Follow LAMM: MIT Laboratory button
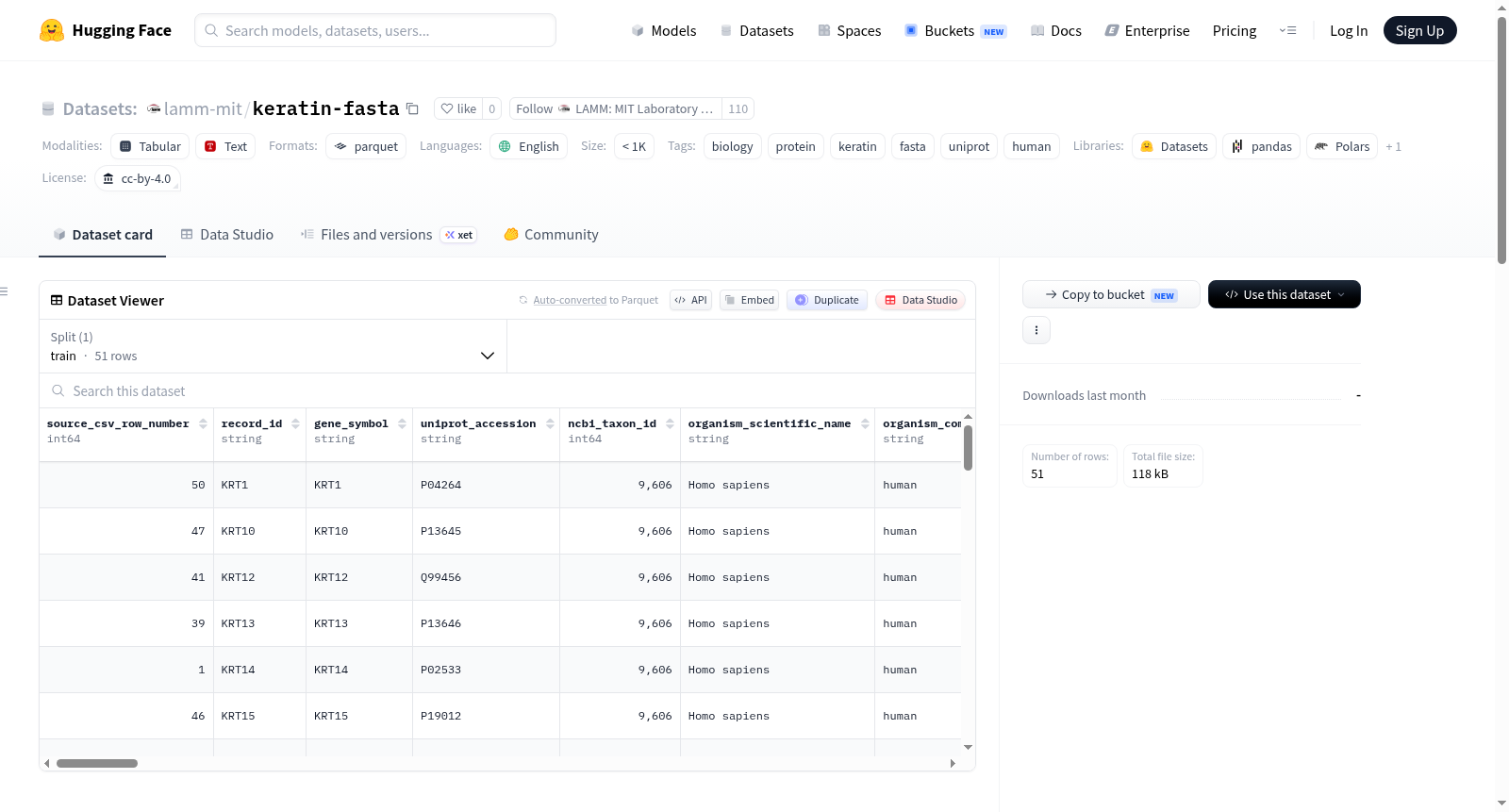 point(615,108)
